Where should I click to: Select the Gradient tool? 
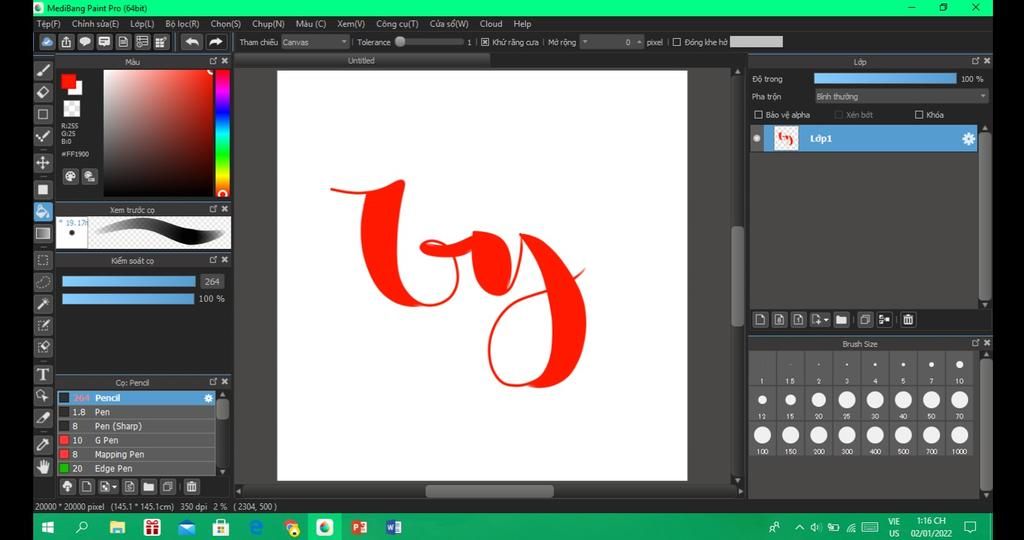pos(43,233)
